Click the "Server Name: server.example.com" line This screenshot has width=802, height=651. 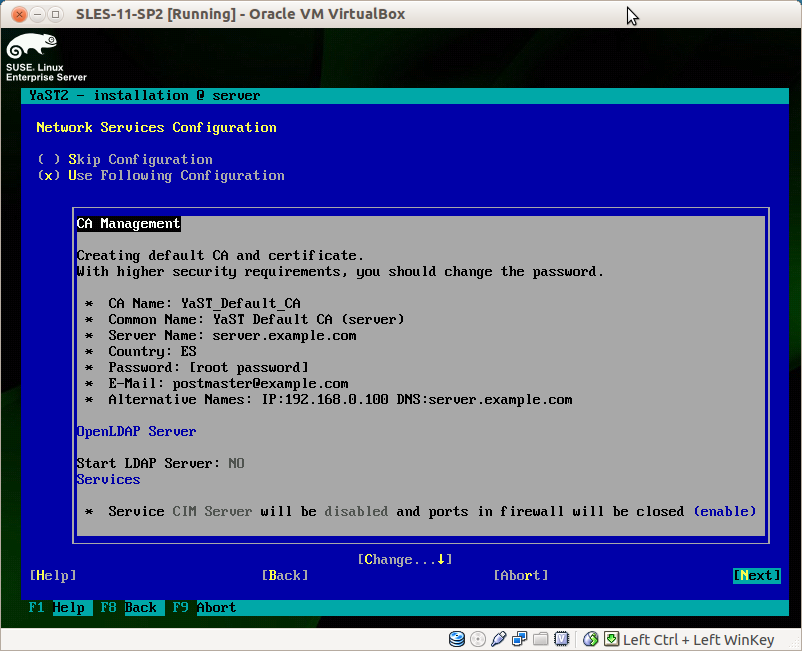pyautogui.click(x=232, y=335)
